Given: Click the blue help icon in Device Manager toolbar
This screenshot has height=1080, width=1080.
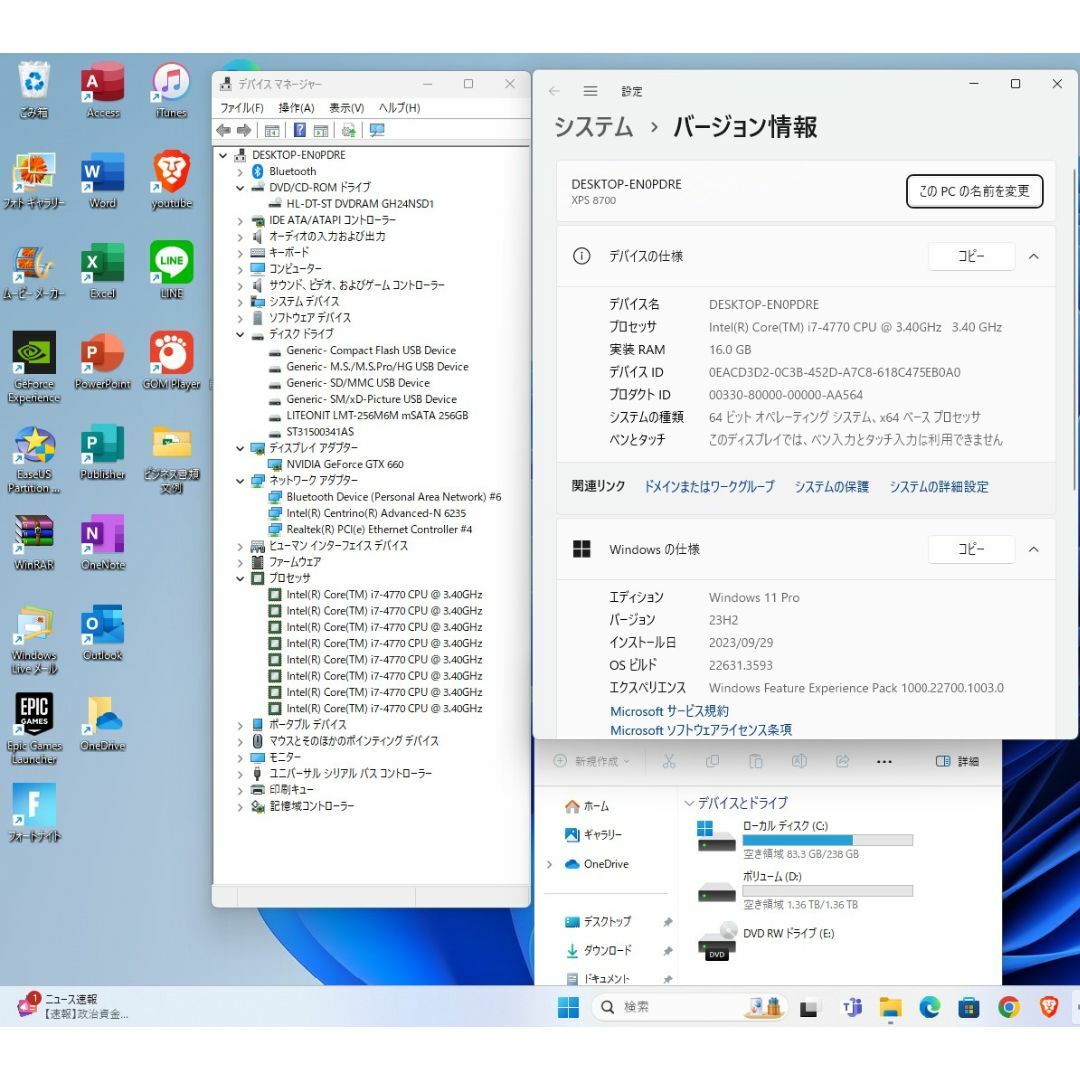Looking at the screenshot, I should 300,130.
